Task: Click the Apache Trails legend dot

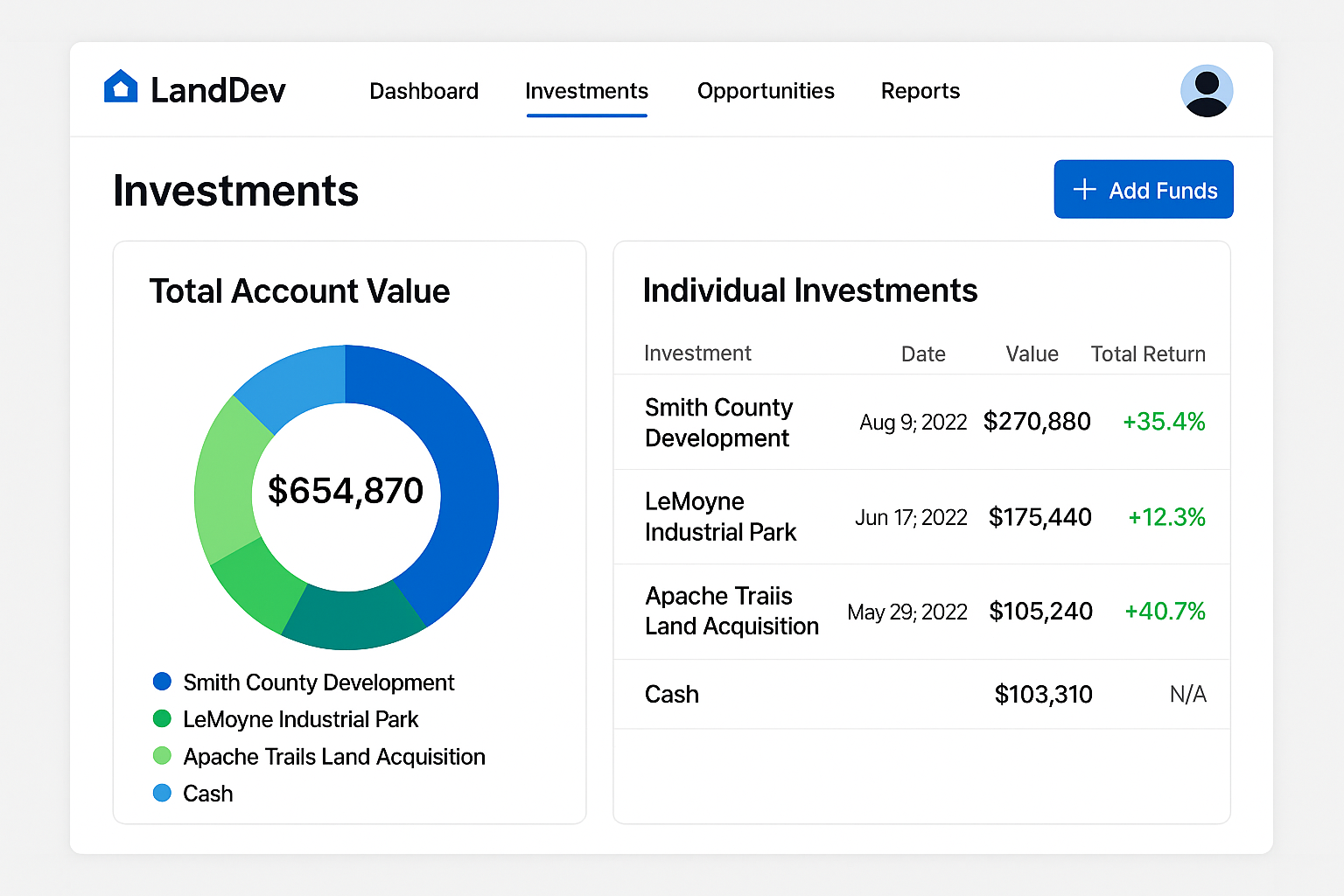Action: tap(162, 756)
